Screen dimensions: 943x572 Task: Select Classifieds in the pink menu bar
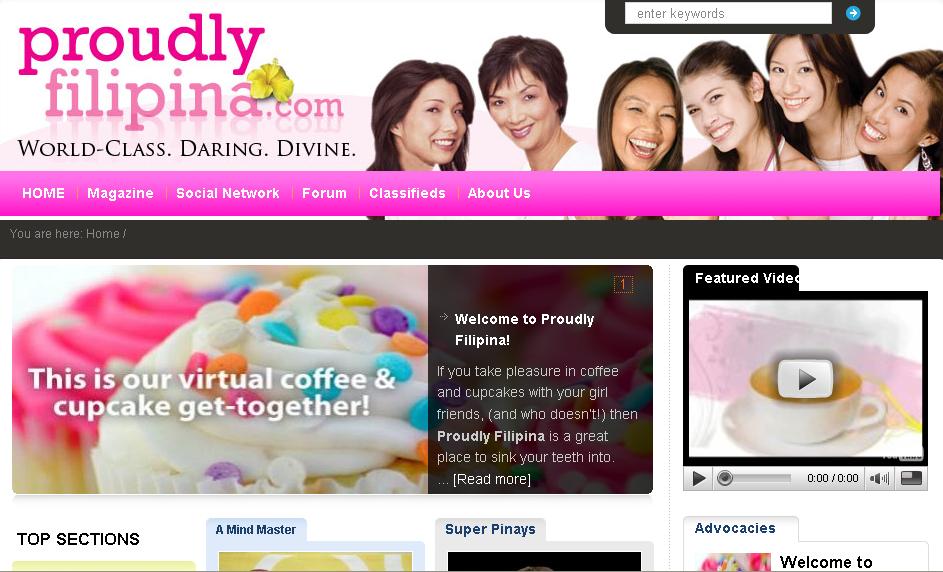tap(407, 193)
